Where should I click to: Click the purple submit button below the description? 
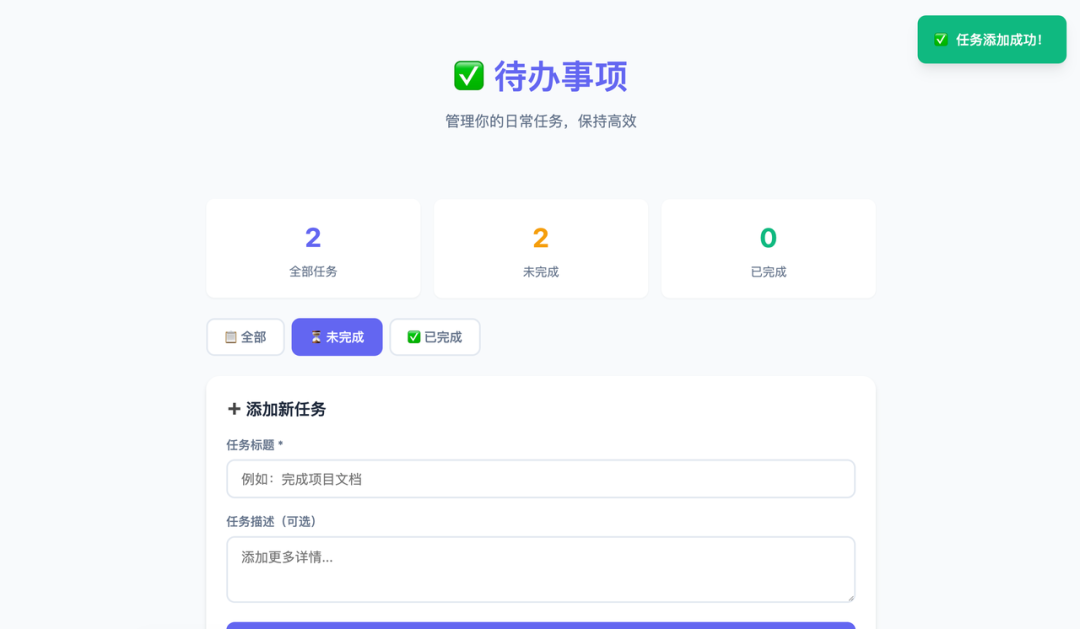tap(541, 626)
